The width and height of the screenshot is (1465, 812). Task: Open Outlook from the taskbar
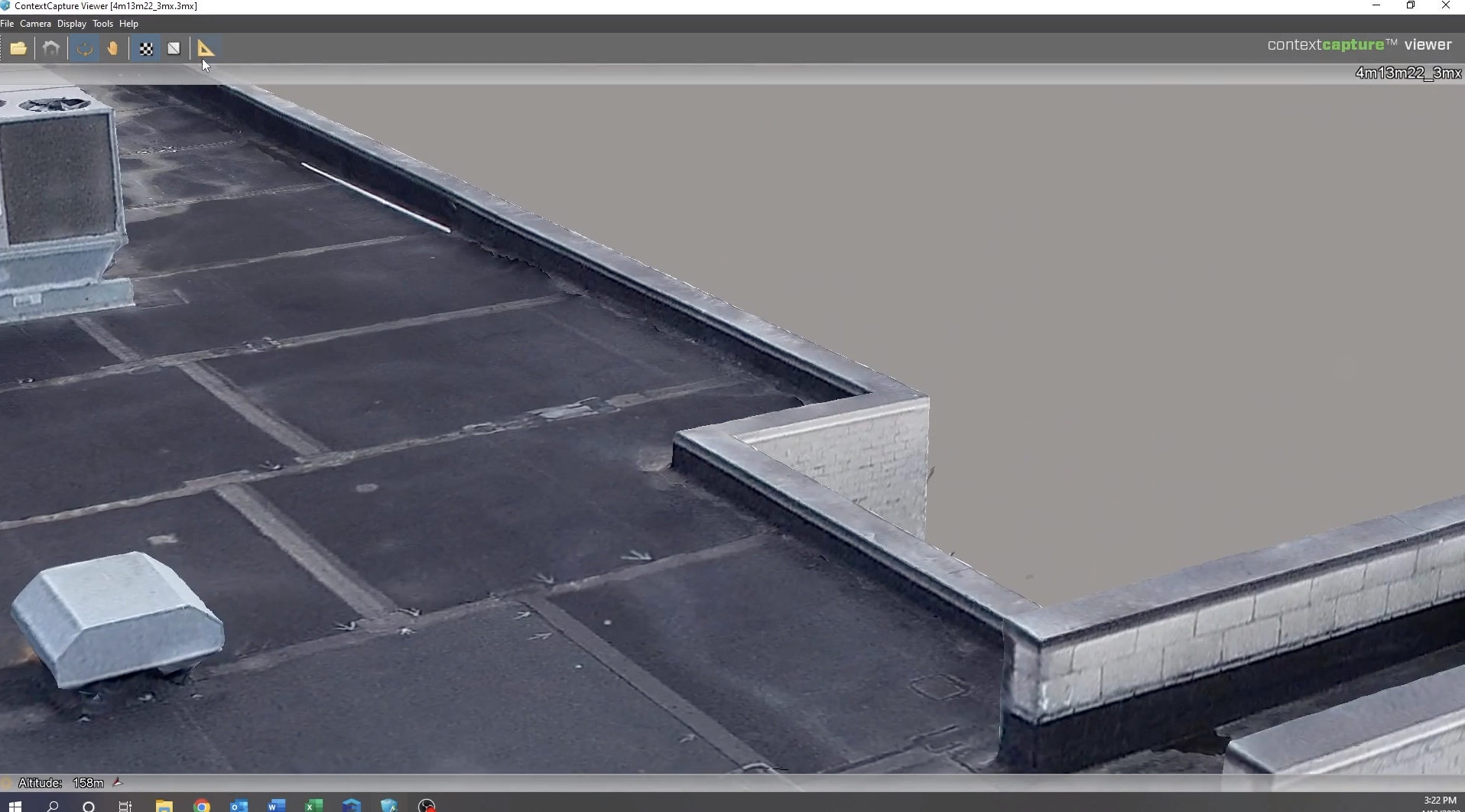[239, 806]
